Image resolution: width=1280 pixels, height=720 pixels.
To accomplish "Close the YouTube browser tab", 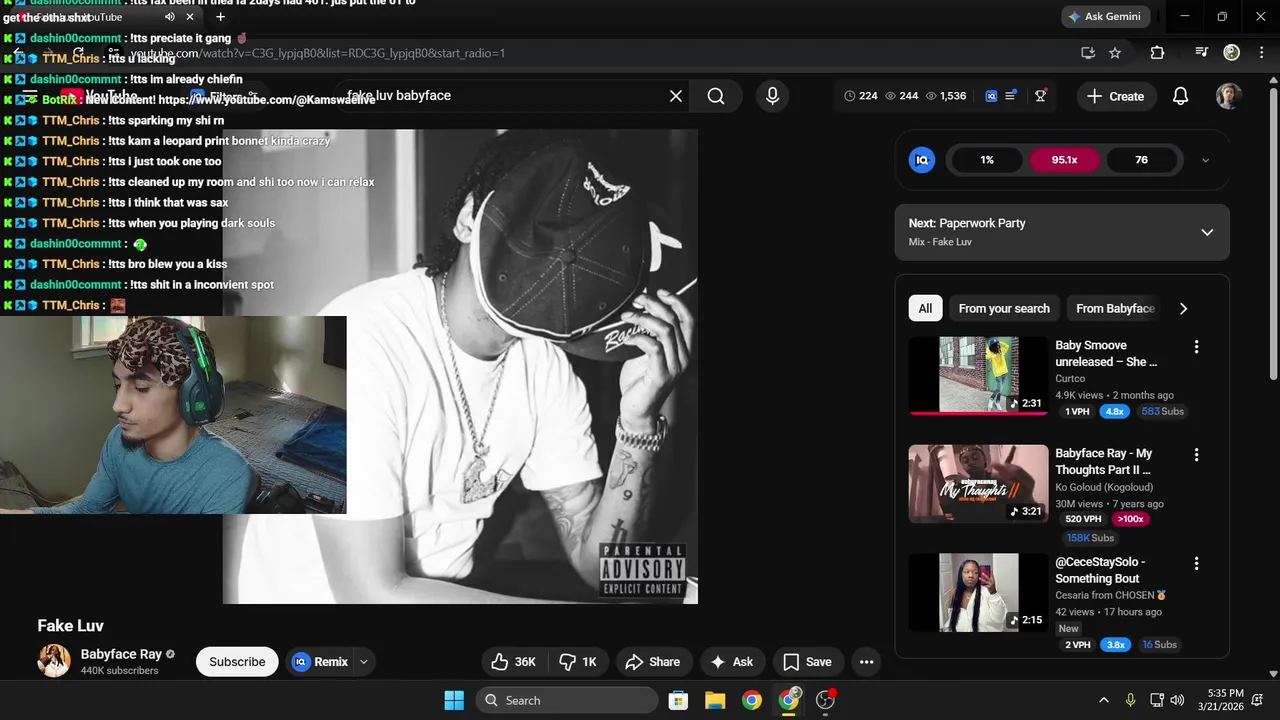I will click(190, 17).
